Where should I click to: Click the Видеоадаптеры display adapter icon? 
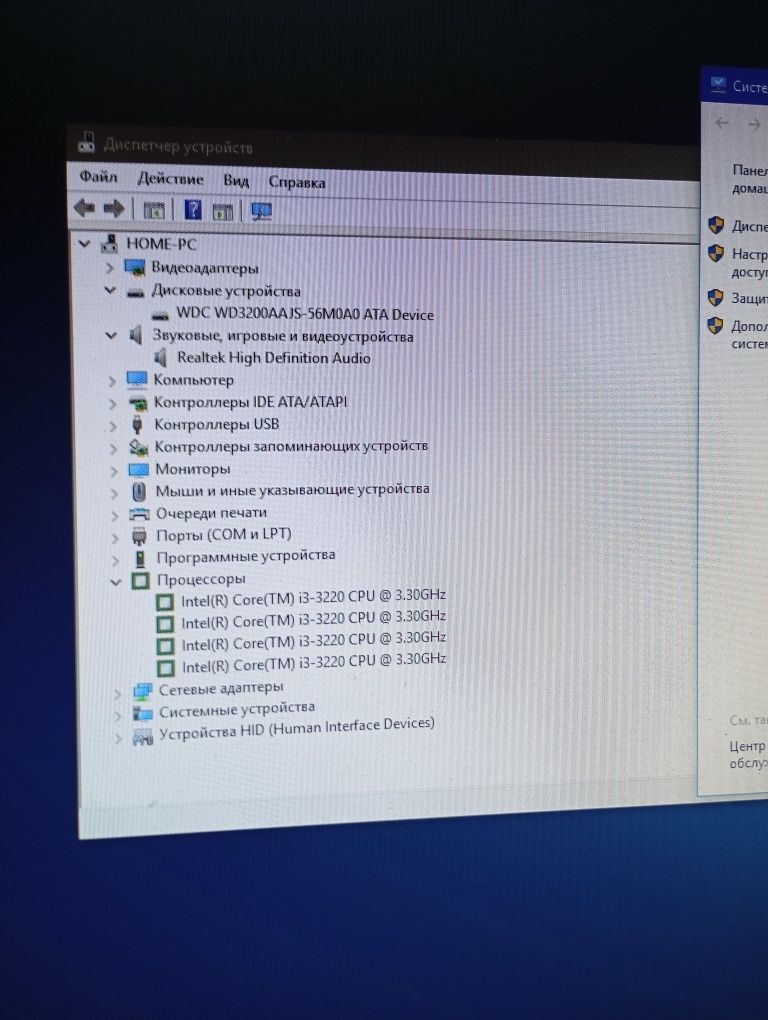point(134,267)
